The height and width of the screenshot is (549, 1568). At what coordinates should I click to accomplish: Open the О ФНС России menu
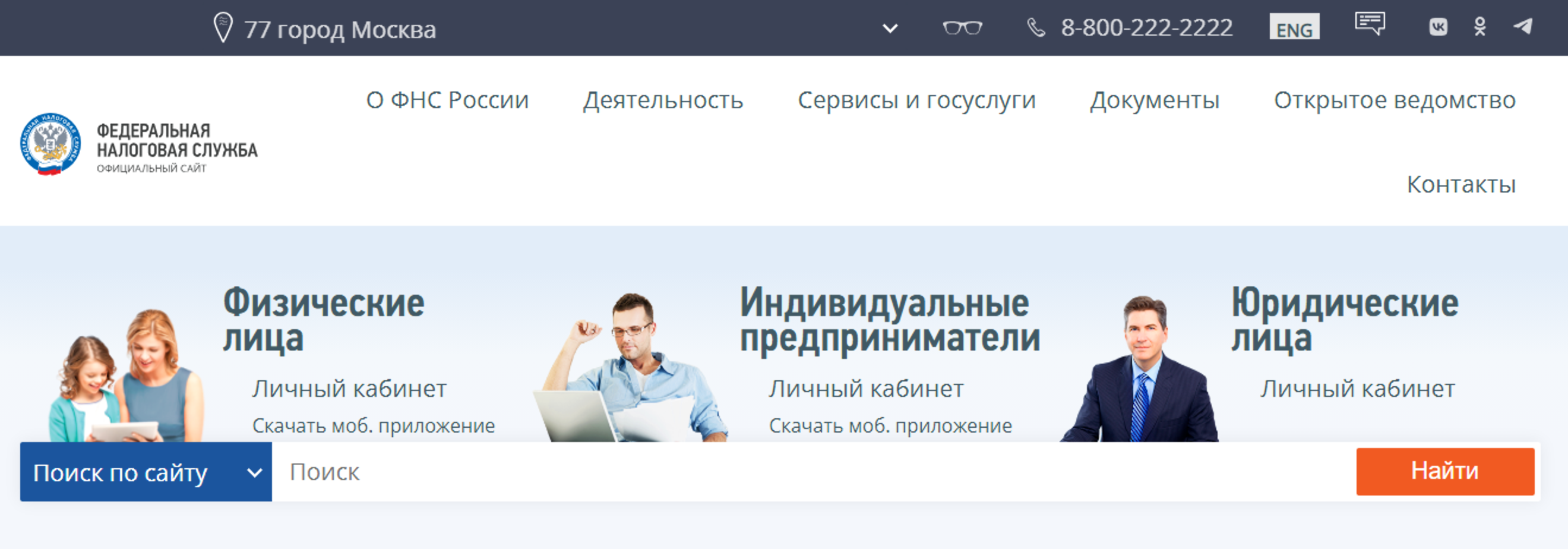point(447,100)
